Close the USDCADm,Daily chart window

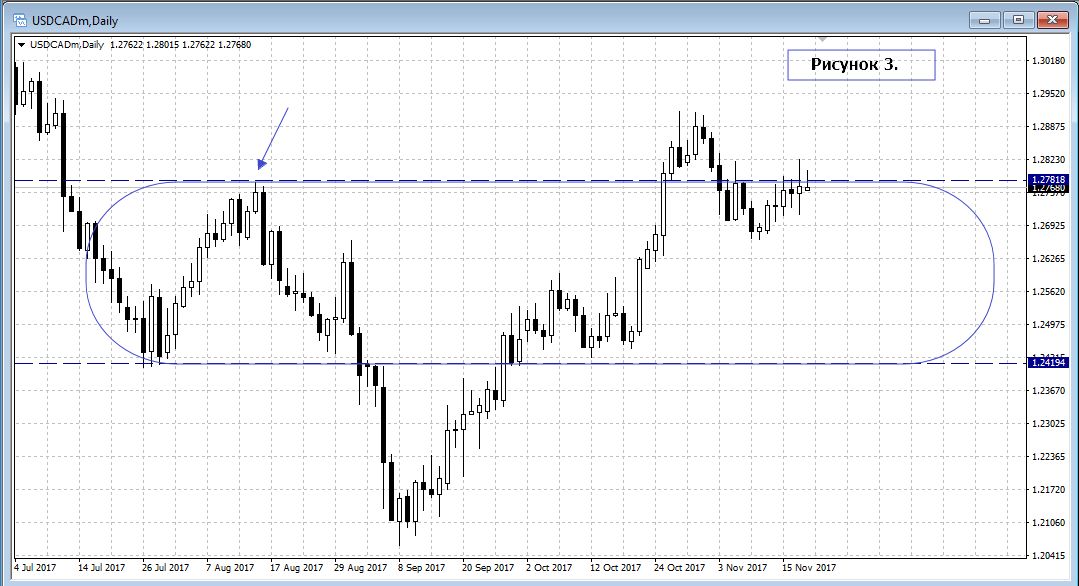point(1051,18)
